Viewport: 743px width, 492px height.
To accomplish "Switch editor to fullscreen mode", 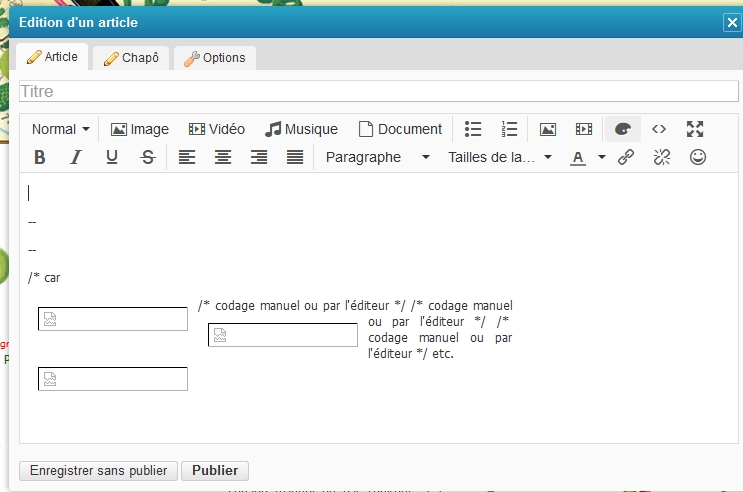I will [x=695, y=129].
